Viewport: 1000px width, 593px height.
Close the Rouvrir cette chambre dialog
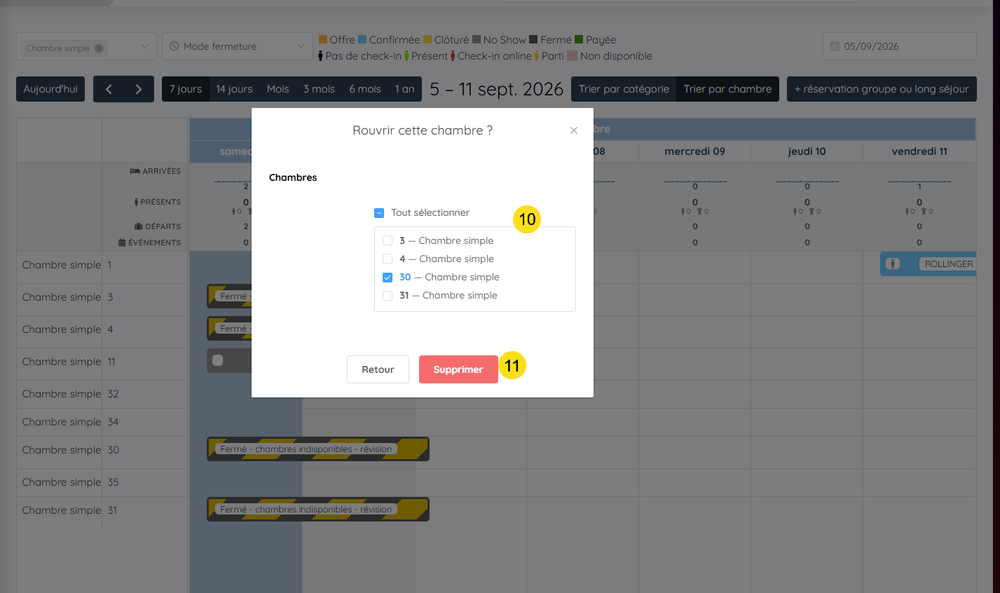click(573, 130)
